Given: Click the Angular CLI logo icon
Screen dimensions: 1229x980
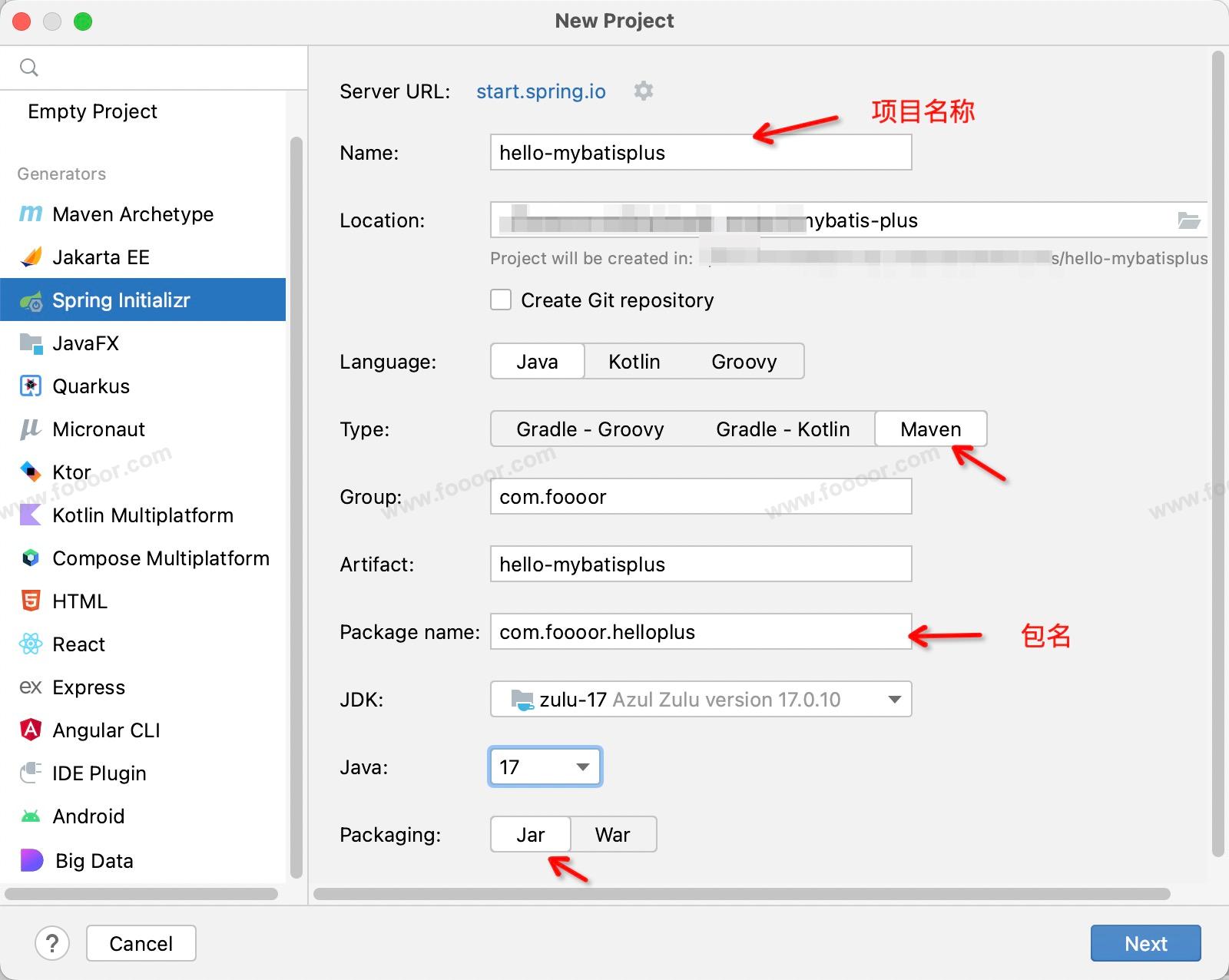Looking at the screenshot, I should 31,730.
